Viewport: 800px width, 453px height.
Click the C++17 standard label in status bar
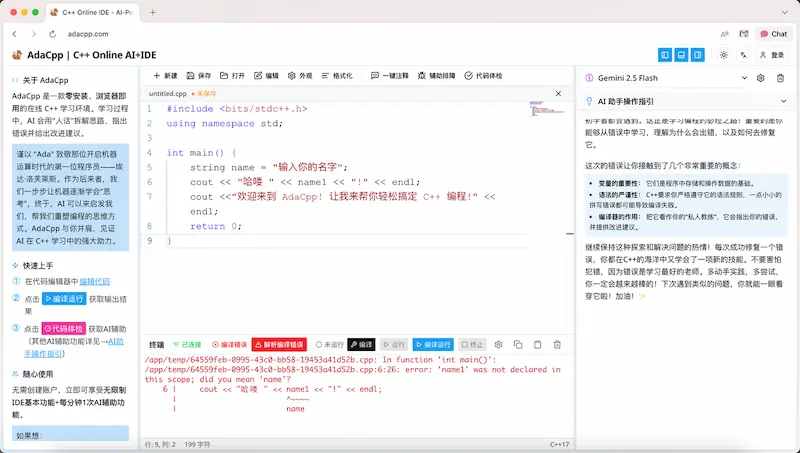coord(559,444)
